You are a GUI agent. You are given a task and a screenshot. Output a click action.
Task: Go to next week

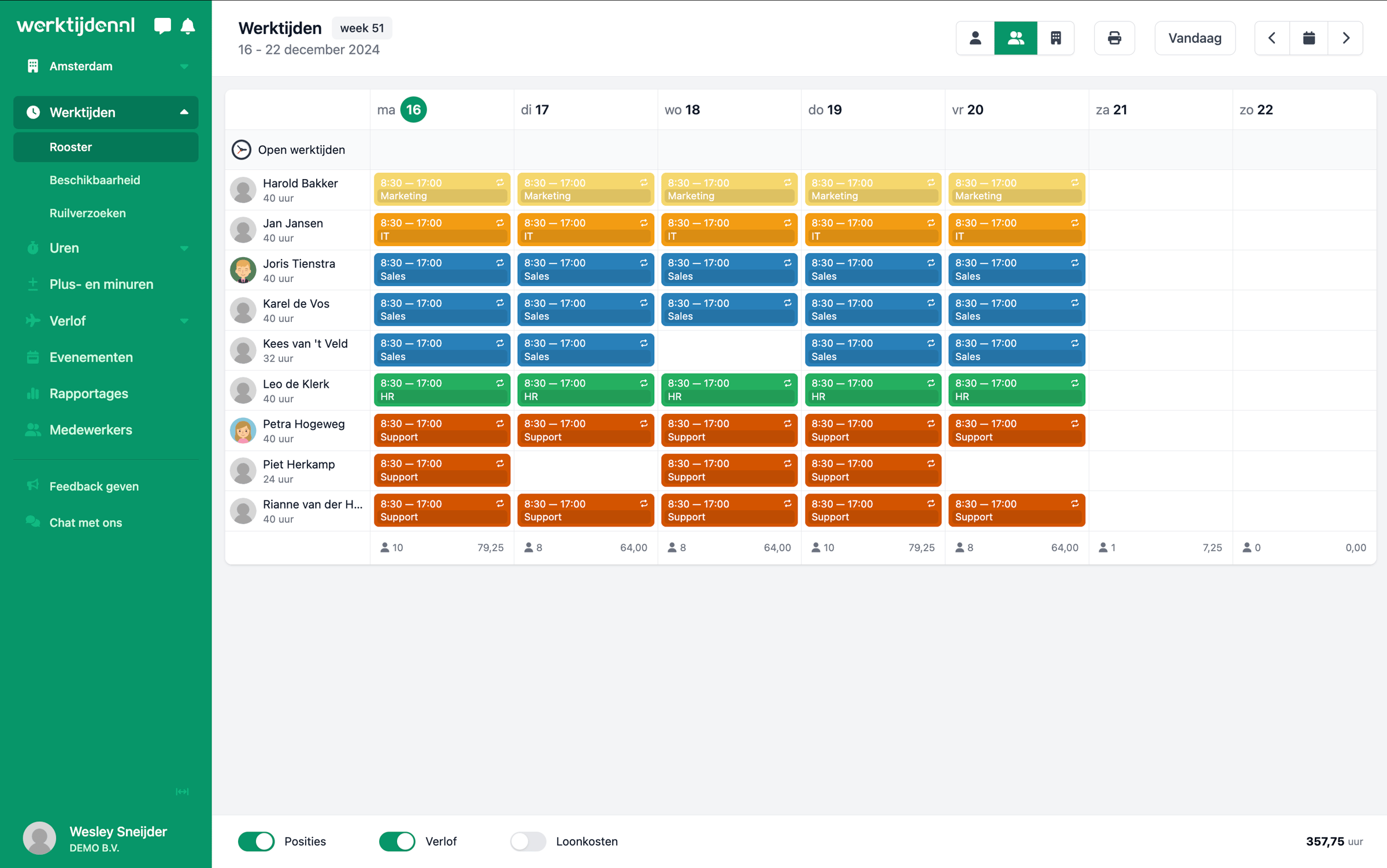coord(1345,38)
